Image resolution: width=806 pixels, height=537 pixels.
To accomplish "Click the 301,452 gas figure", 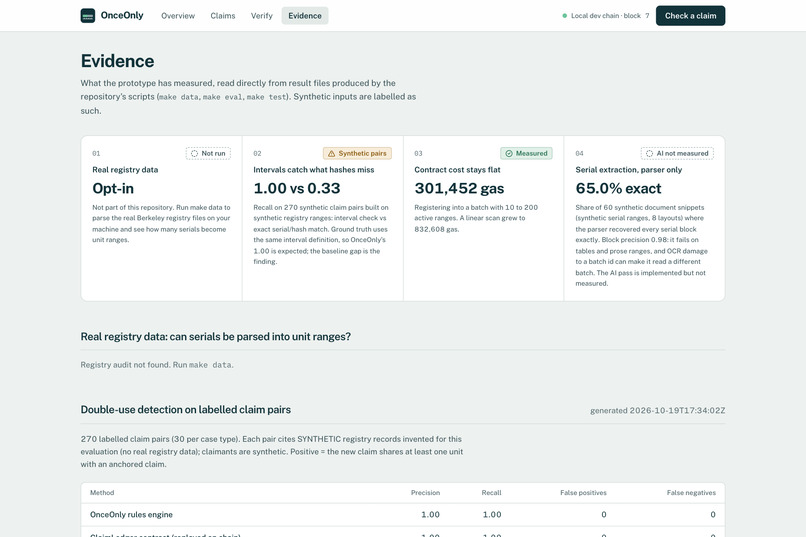I will click(x=459, y=189).
